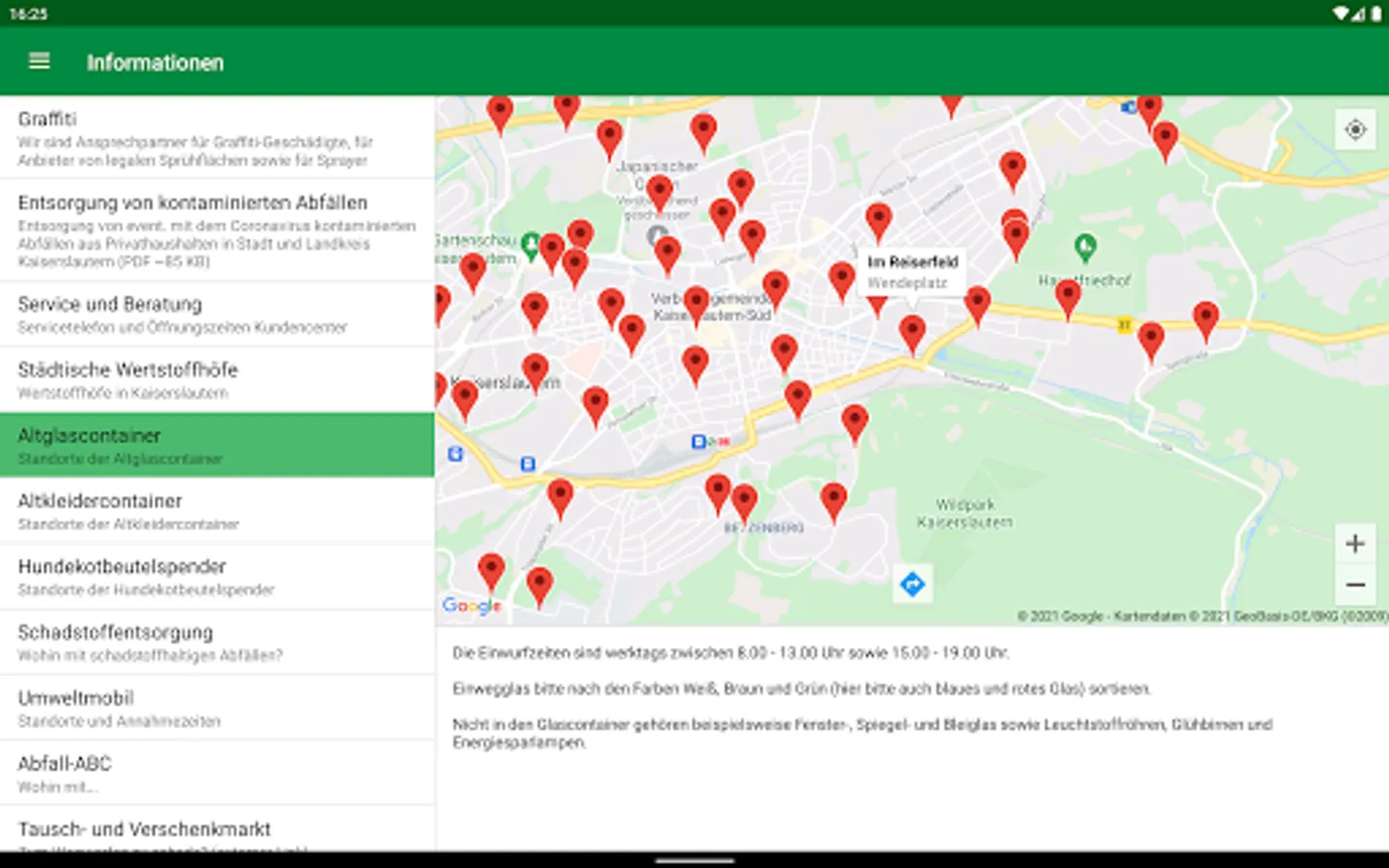The width and height of the screenshot is (1389, 868).
Task: Zoom in on the map
Action: pos(1355,544)
